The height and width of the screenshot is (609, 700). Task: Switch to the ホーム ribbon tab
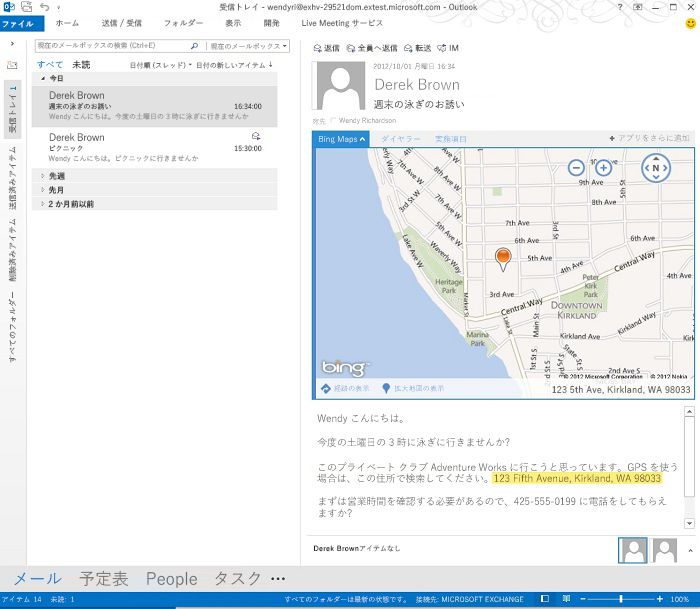coord(67,23)
